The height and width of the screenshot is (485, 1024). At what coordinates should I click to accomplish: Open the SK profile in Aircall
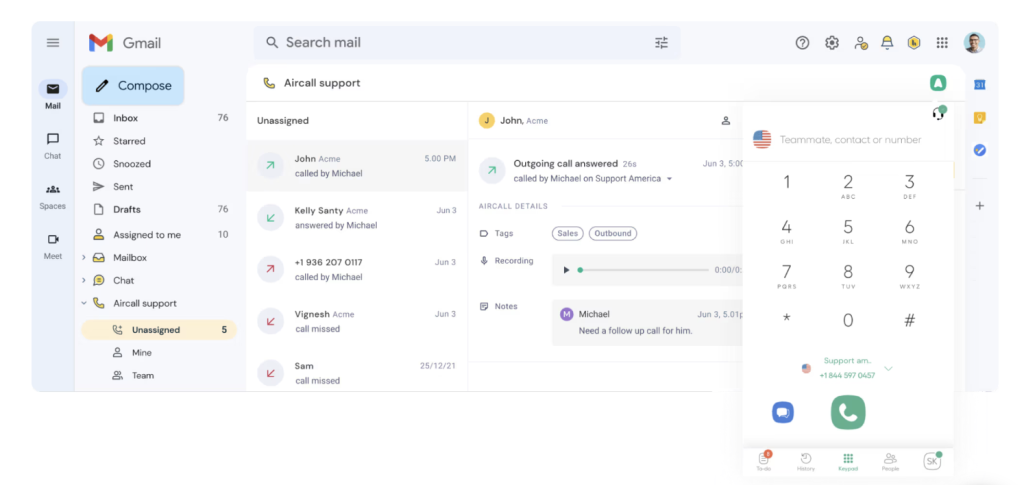pyautogui.click(x=932, y=461)
